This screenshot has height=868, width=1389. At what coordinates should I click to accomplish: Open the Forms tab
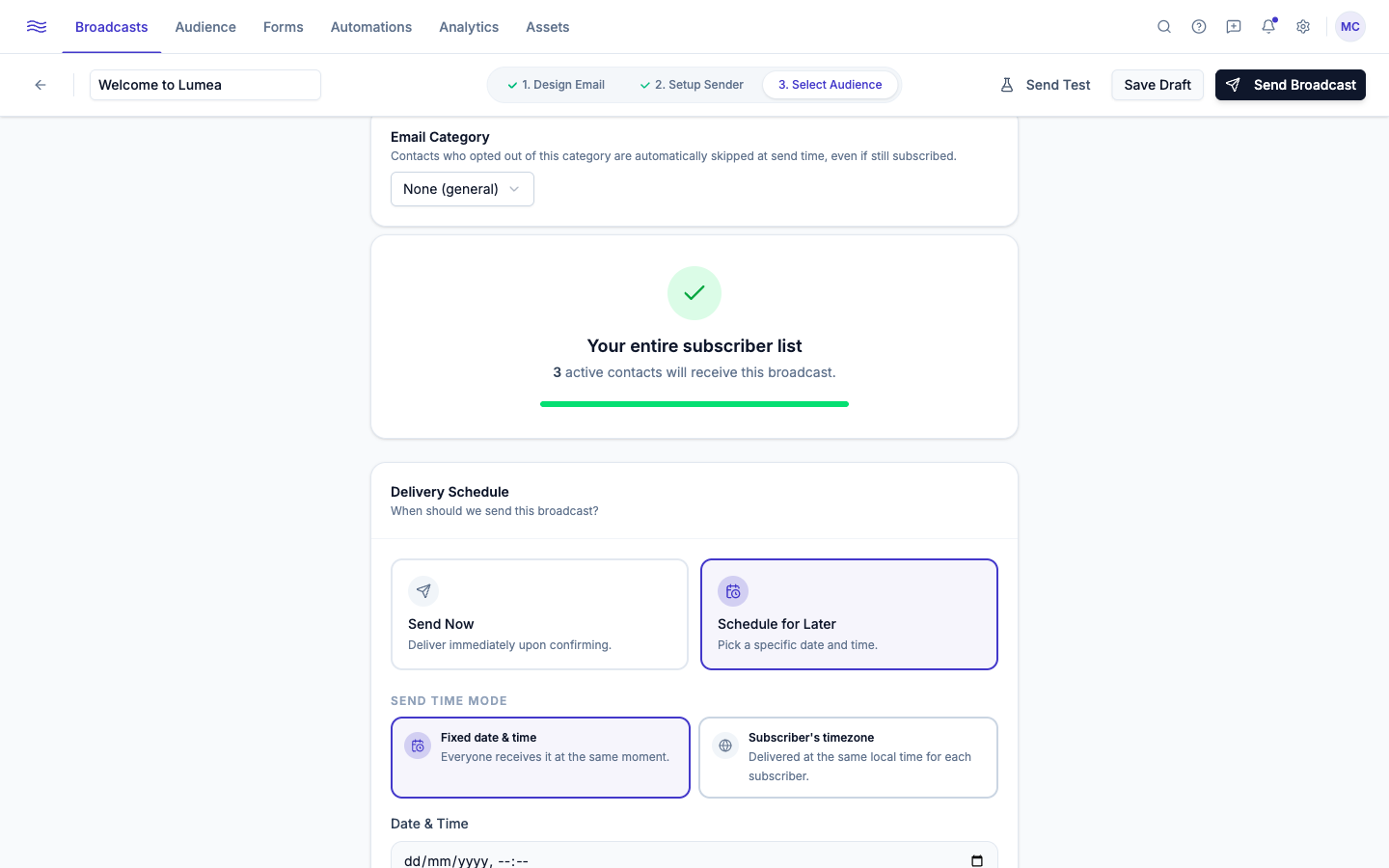(x=284, y=27)
